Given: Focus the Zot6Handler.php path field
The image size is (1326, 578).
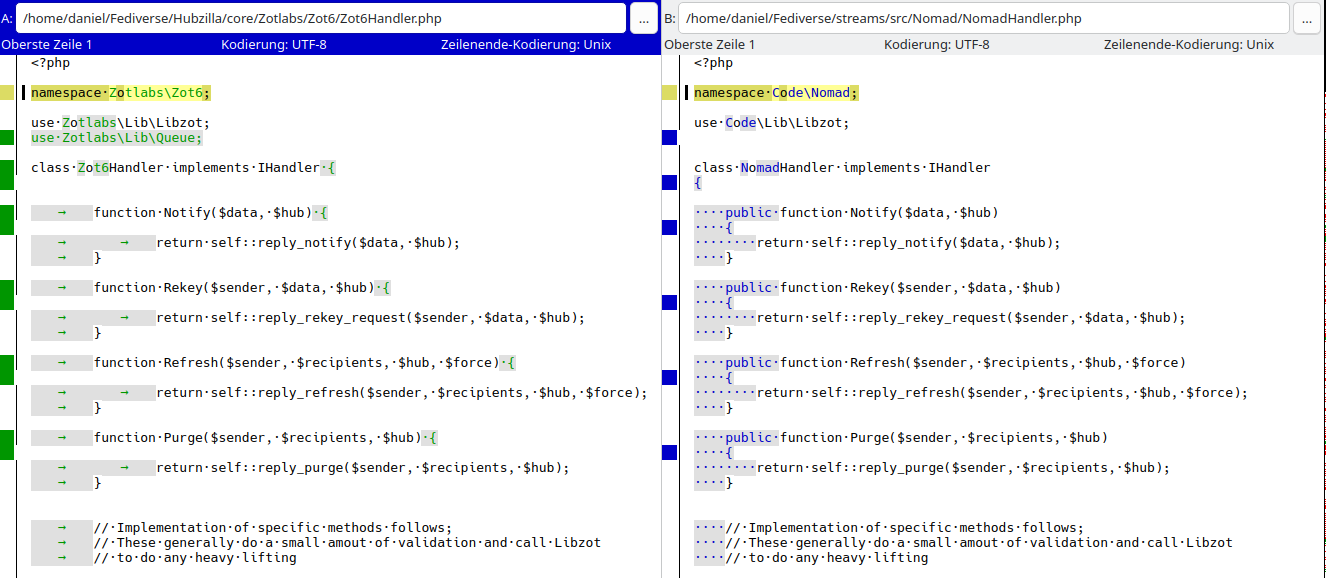Looking at the screenshot, I should point(320,18).
